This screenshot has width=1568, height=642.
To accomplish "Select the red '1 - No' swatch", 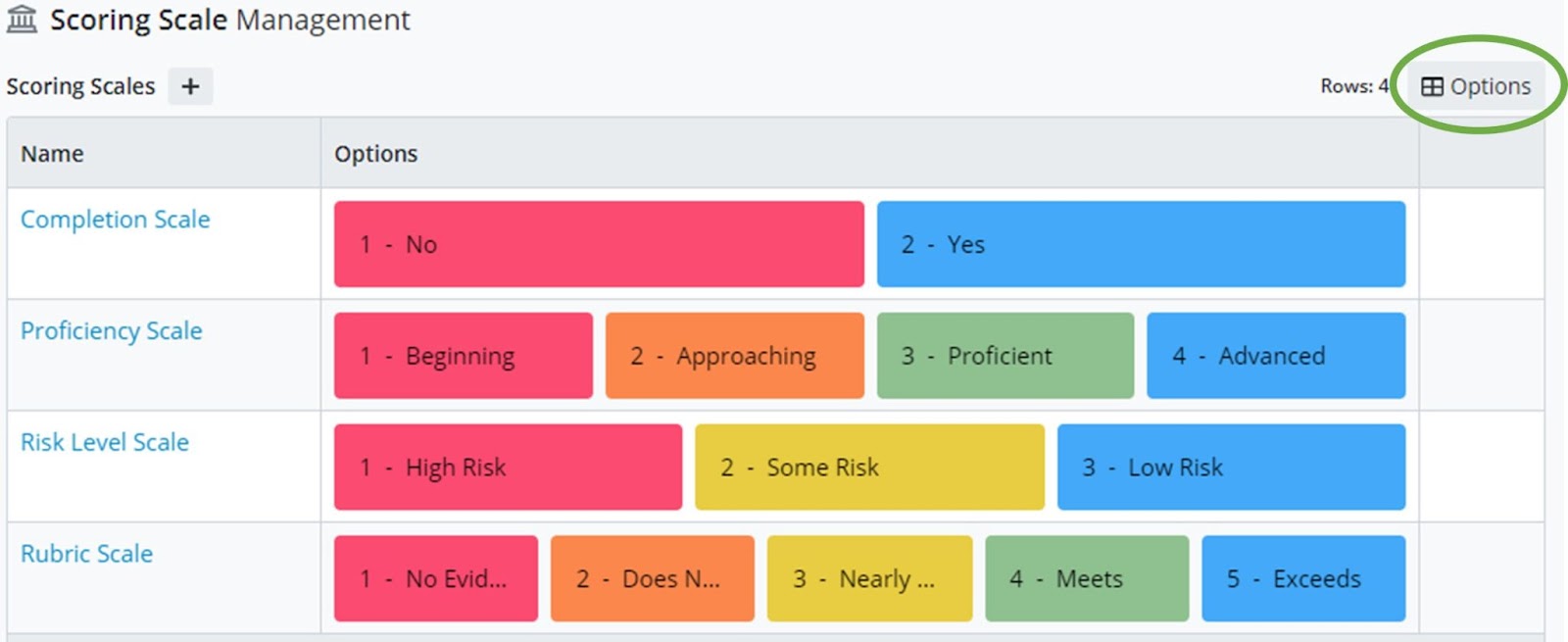I will 599,244.
